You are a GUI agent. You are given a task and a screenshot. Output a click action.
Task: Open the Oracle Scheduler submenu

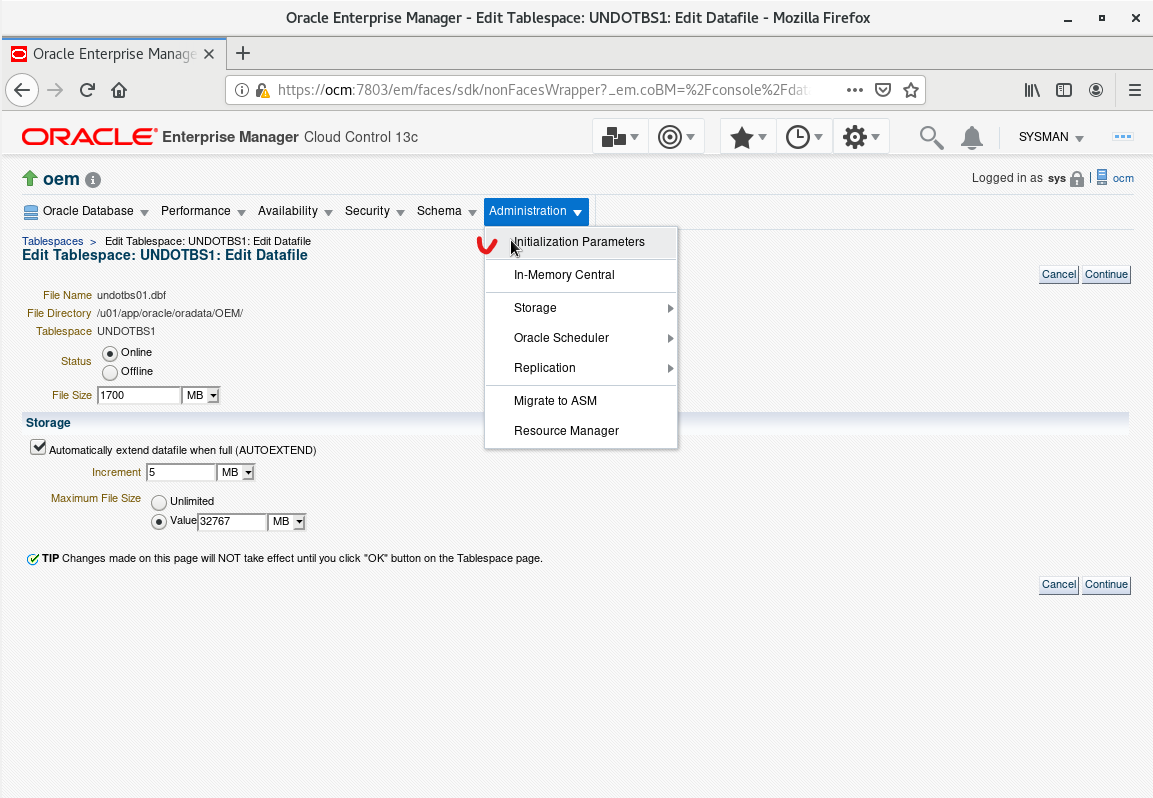tap(580, 338)
